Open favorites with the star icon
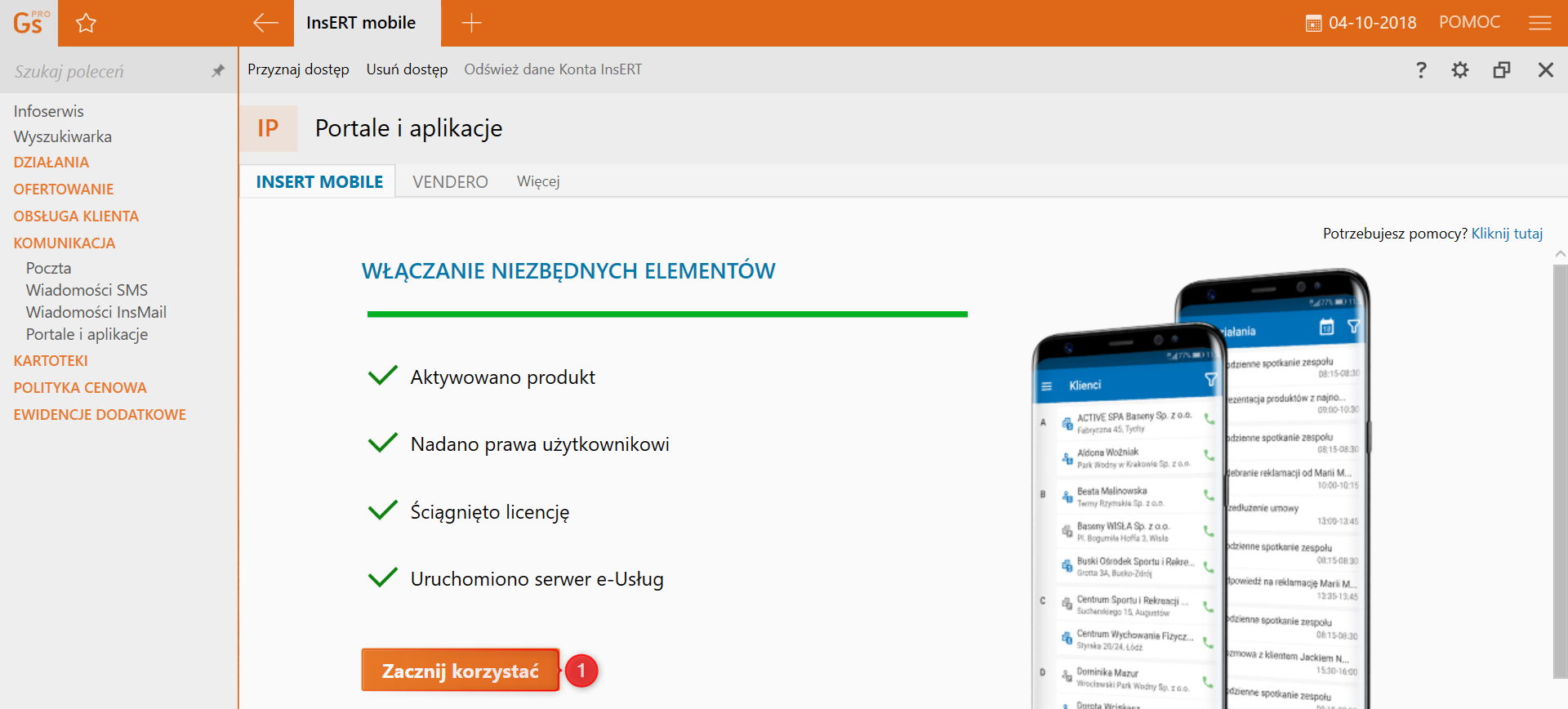 tap(86, 23)
